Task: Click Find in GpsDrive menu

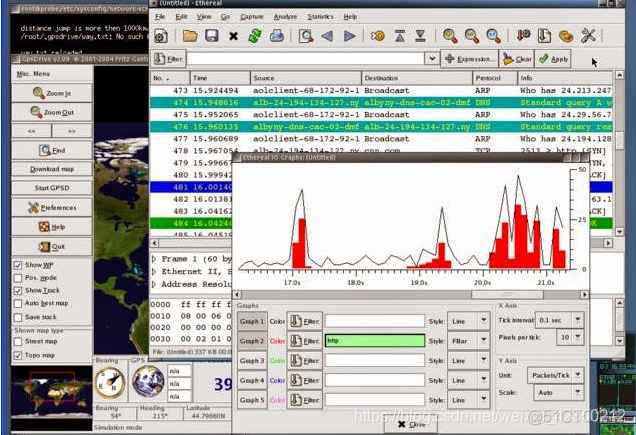Action: 52,151
